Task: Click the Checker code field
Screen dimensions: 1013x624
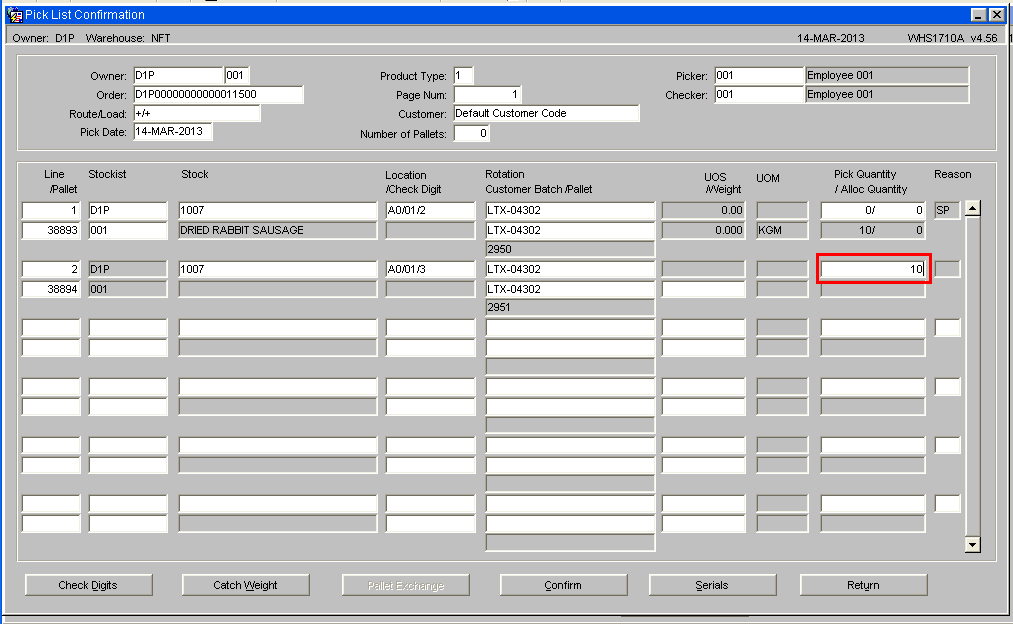Action: (x=759, y=94)
